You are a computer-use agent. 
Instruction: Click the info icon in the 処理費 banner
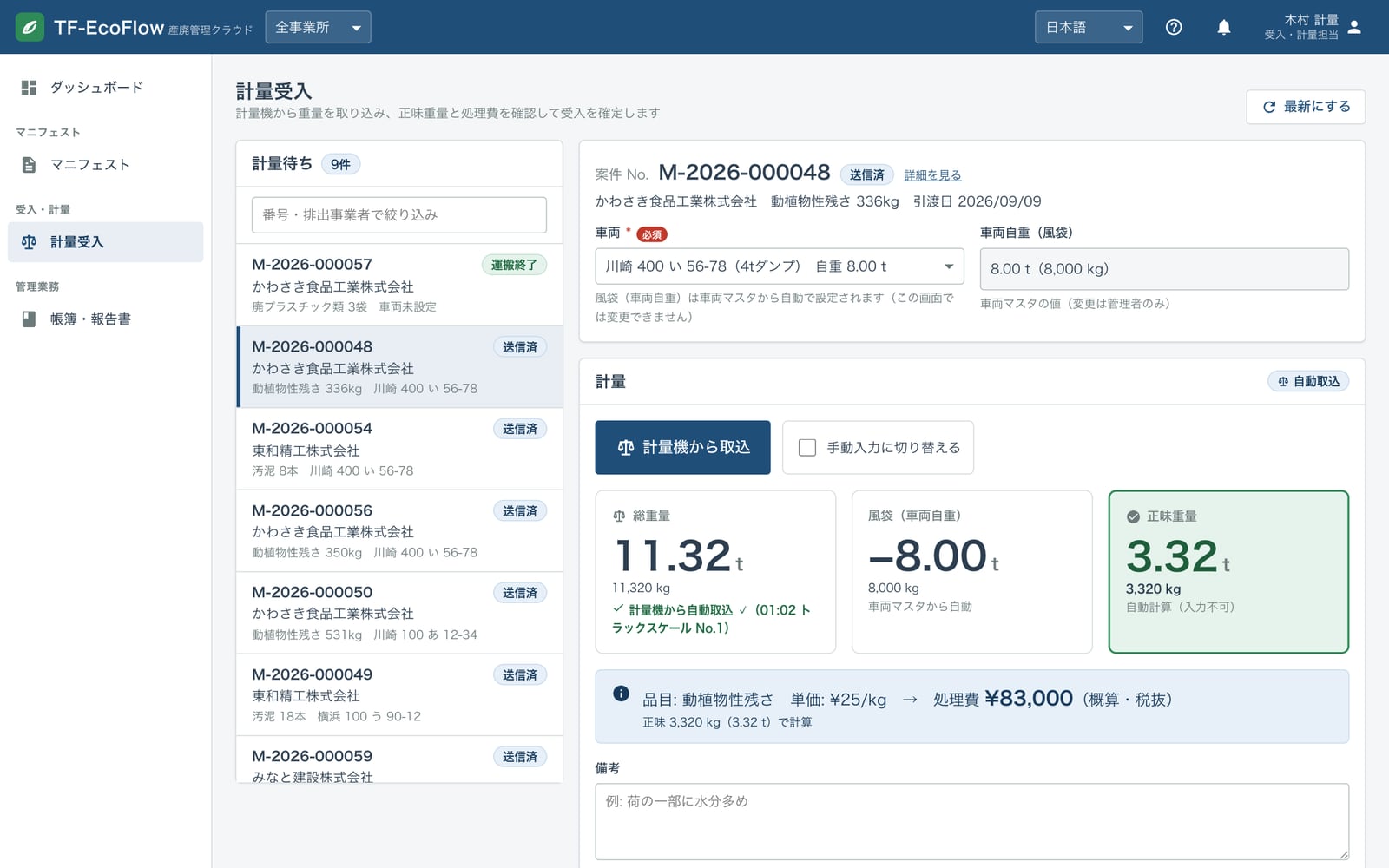pos(621,694)
